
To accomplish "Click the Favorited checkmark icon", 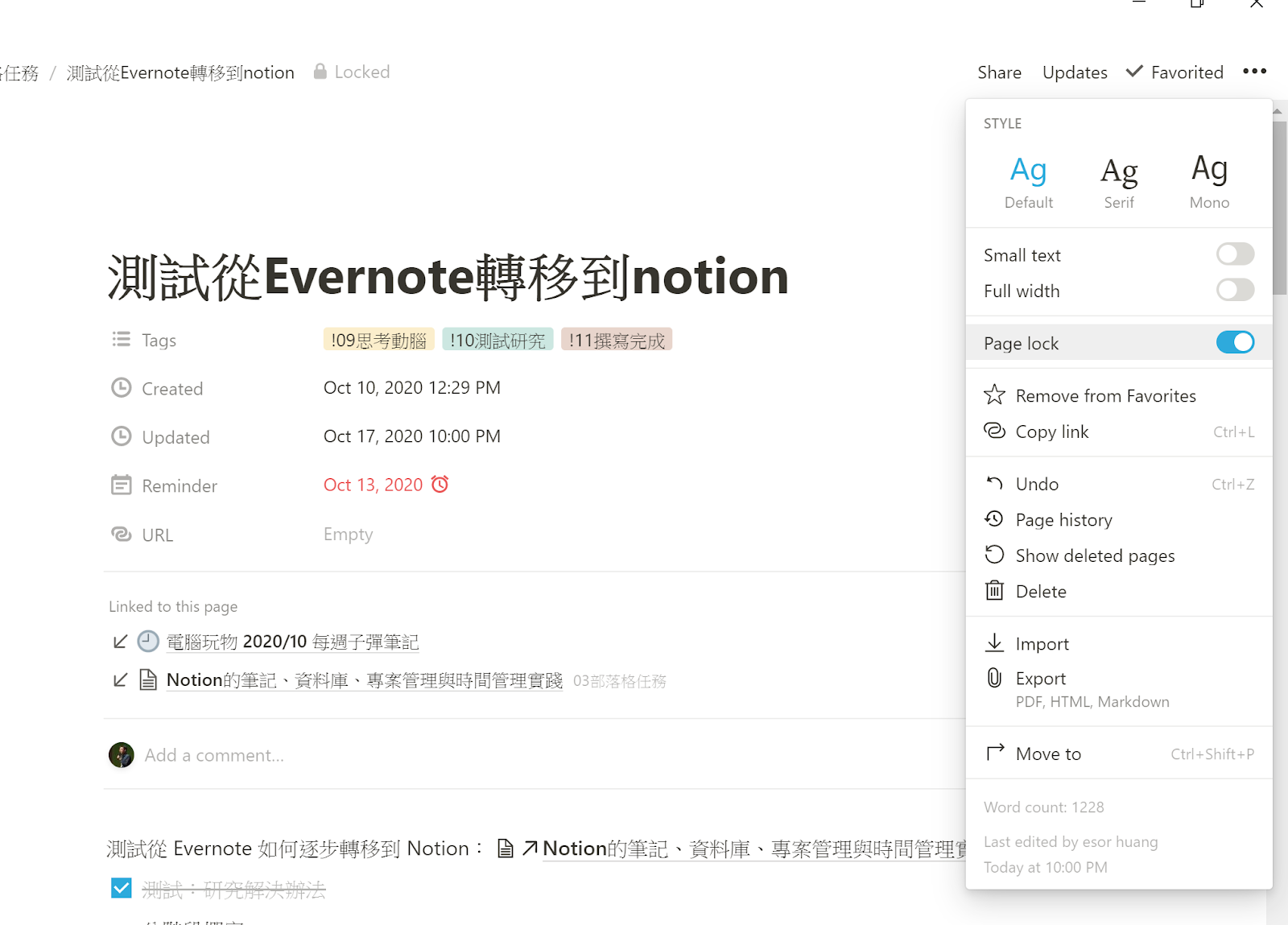I will [1134, 72].
